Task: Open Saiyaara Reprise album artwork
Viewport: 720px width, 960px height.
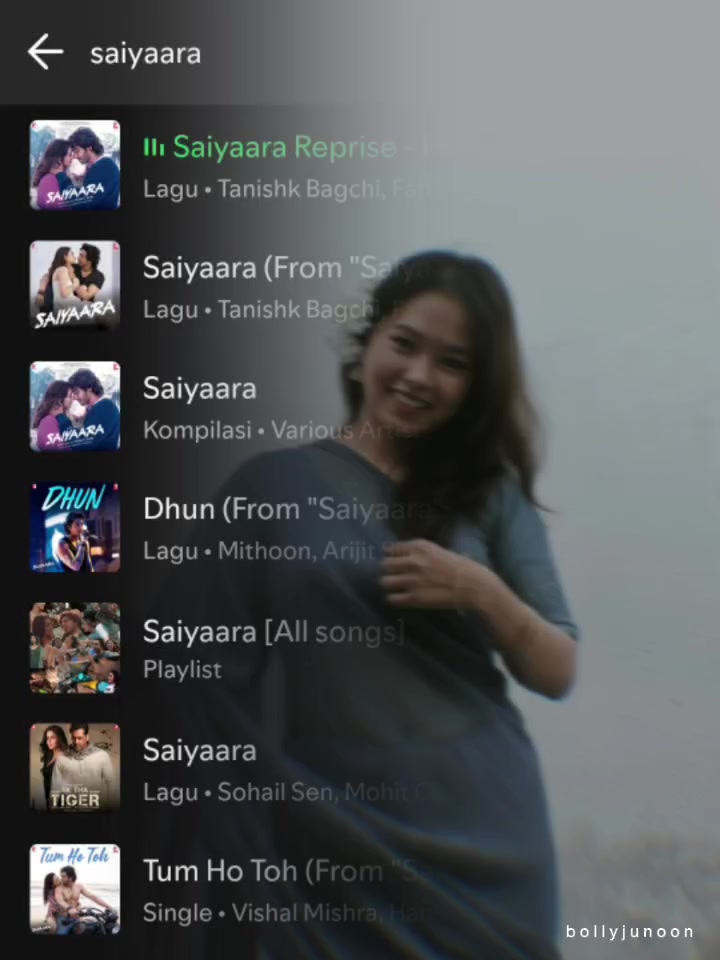Action: 75,165
